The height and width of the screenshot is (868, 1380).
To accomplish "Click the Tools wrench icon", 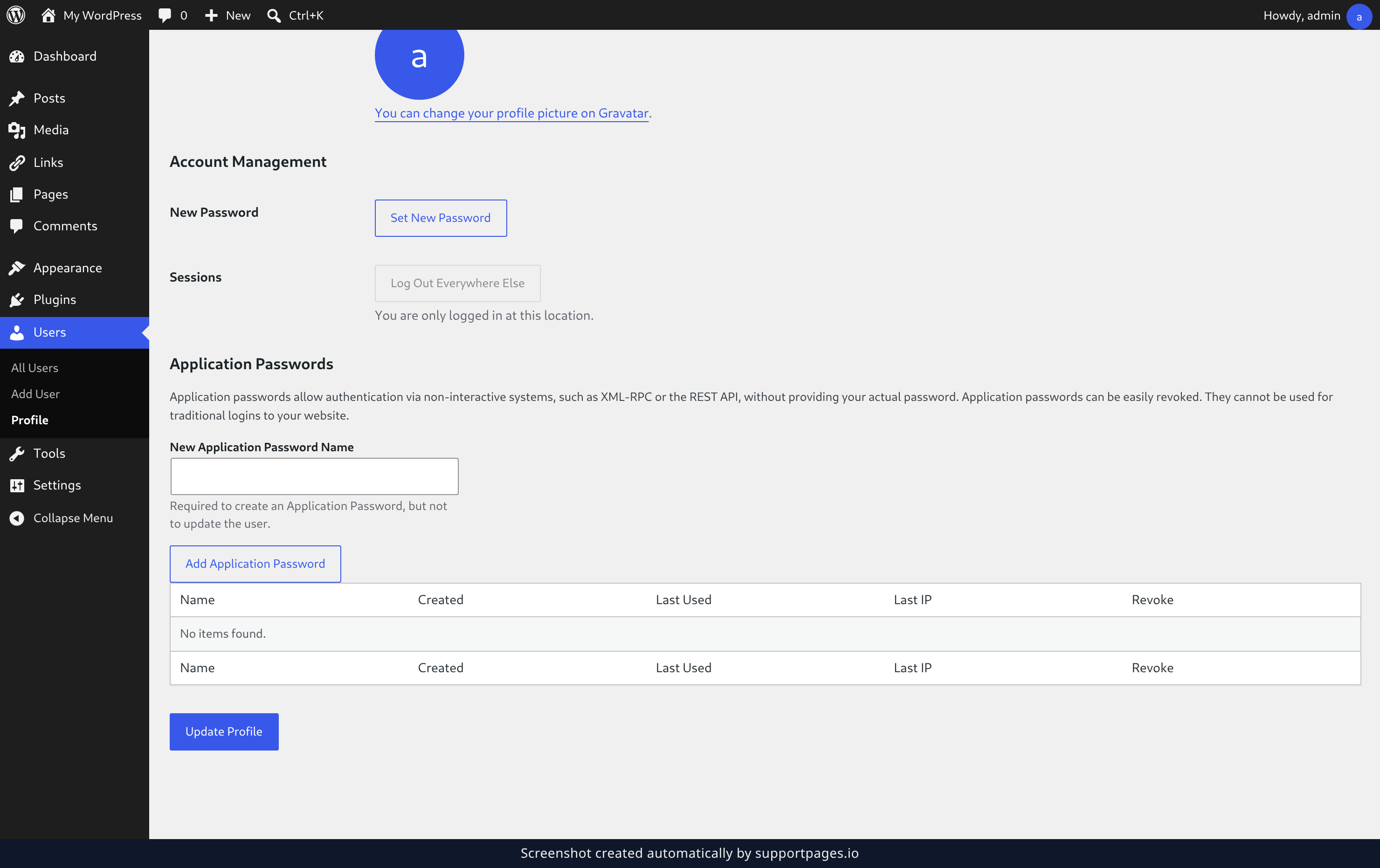I will (17, 454).
